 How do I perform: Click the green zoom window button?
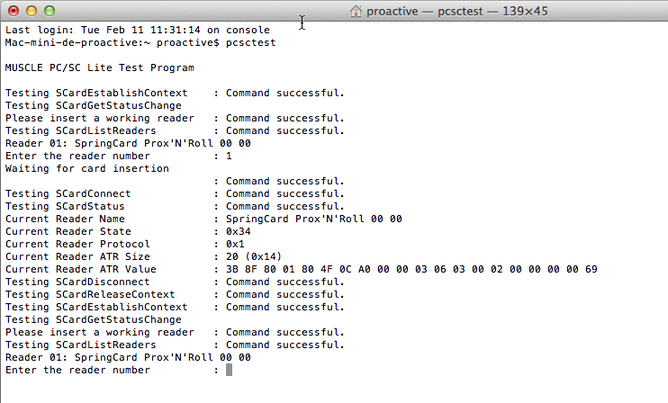49,11
